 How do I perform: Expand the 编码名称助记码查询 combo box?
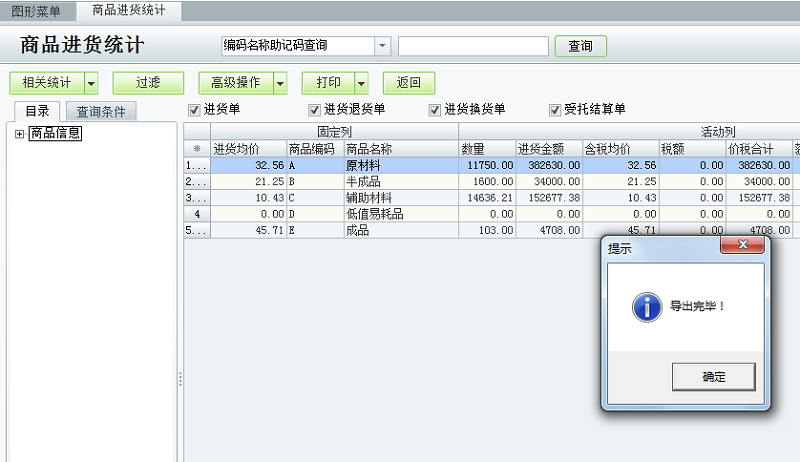[x=383, y=46]
